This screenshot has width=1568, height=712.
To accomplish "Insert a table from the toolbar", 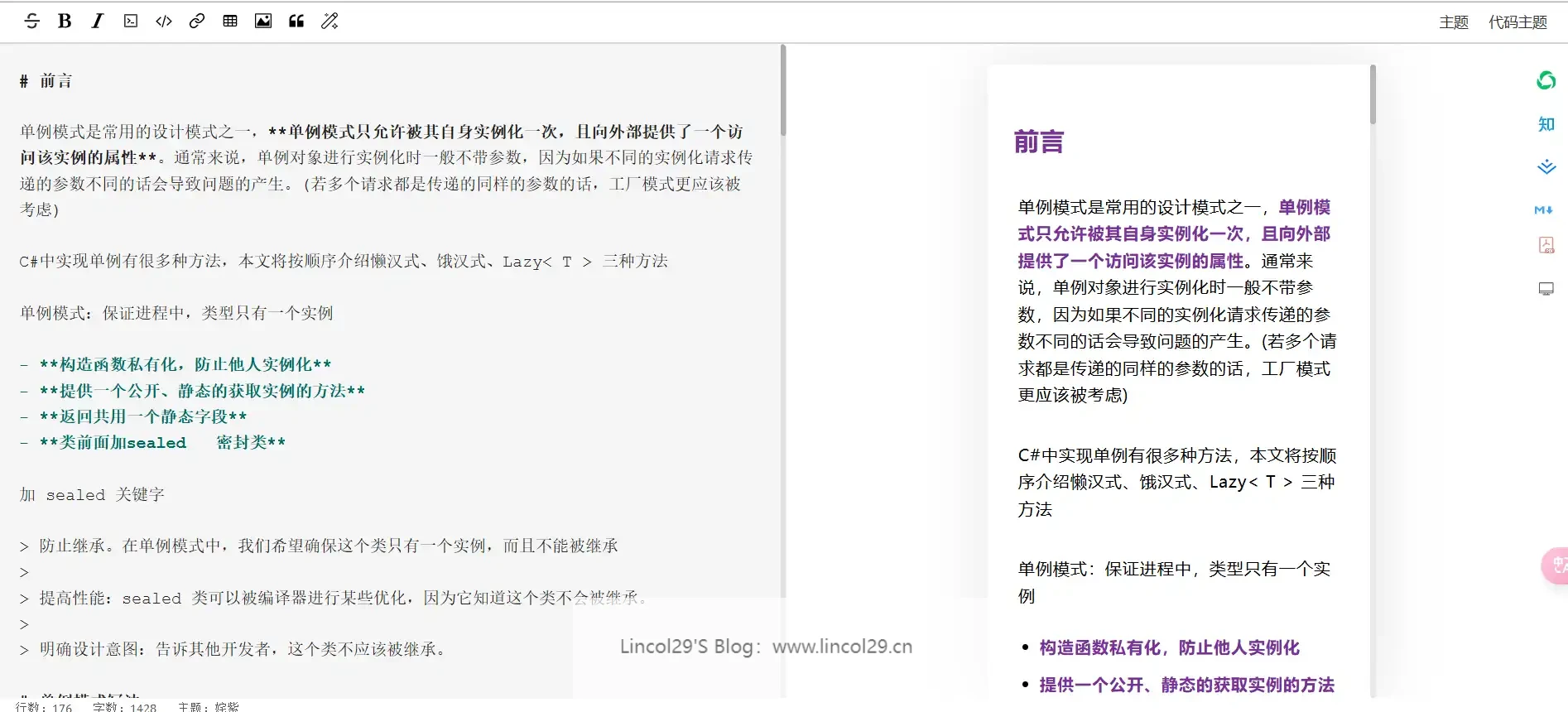I will (x=230, y=22).
